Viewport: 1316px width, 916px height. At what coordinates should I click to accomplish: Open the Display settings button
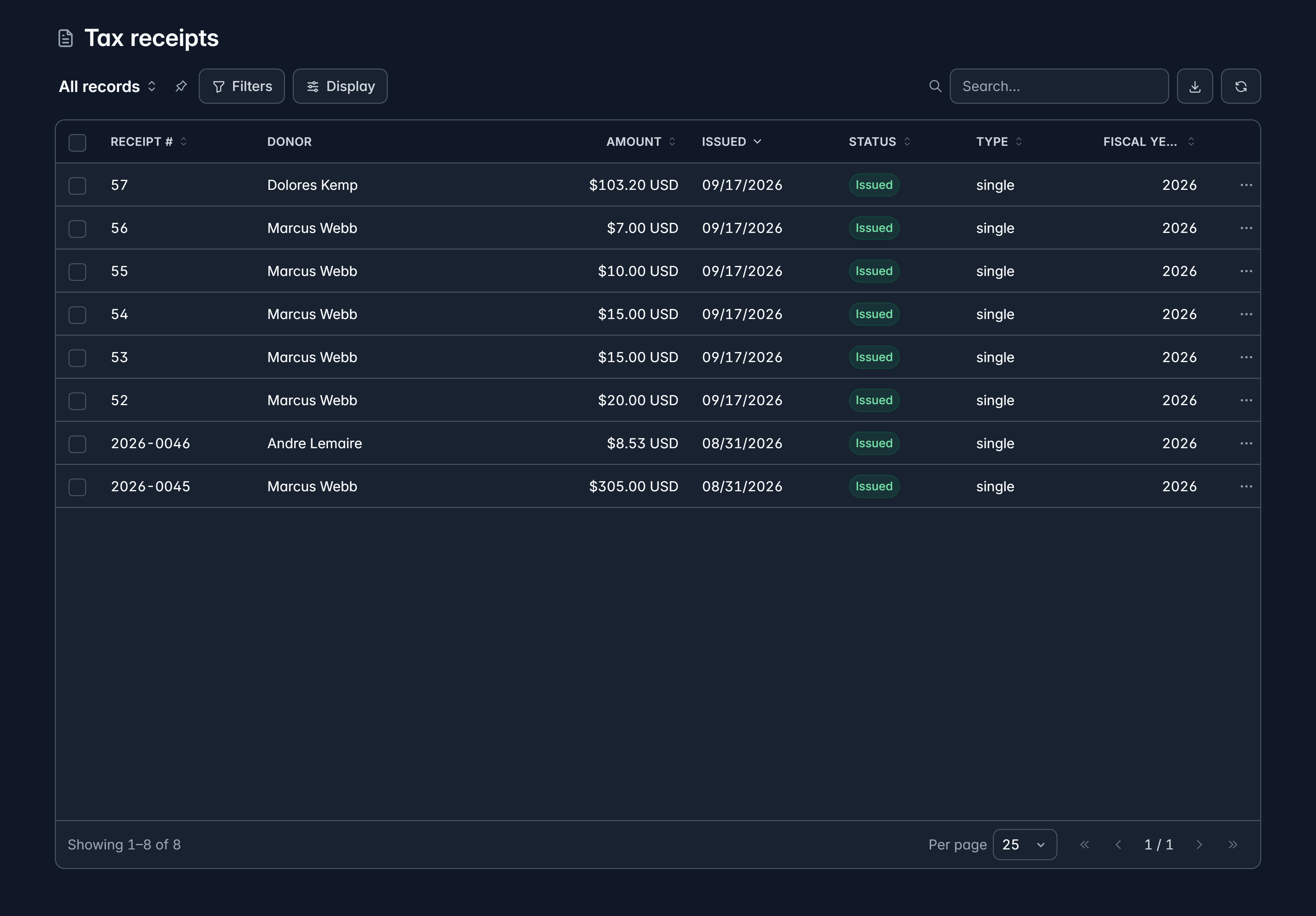[x=340, y=86]
